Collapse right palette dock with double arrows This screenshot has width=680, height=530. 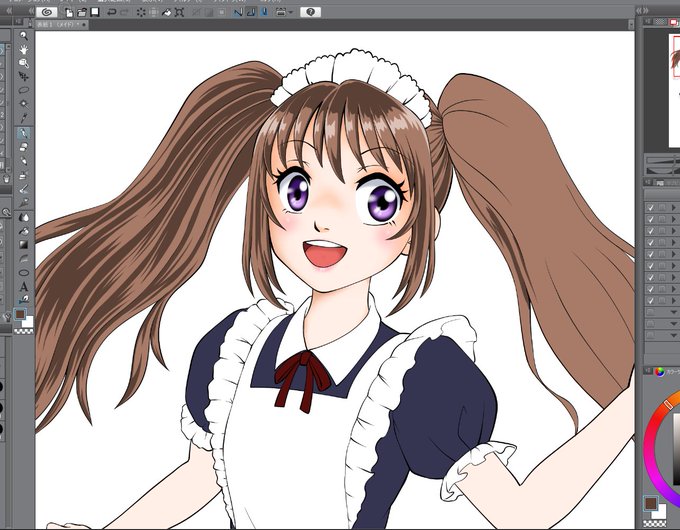click(x=642, y=10)
